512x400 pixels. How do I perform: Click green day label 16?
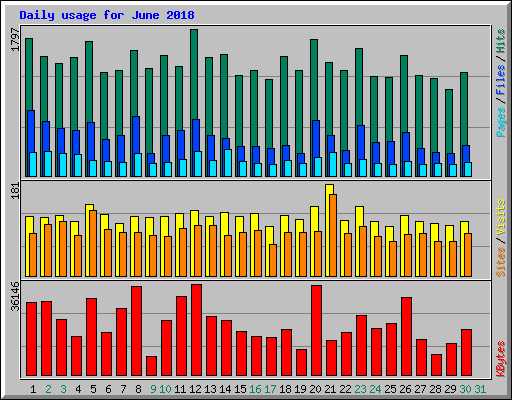click(255, 389)
